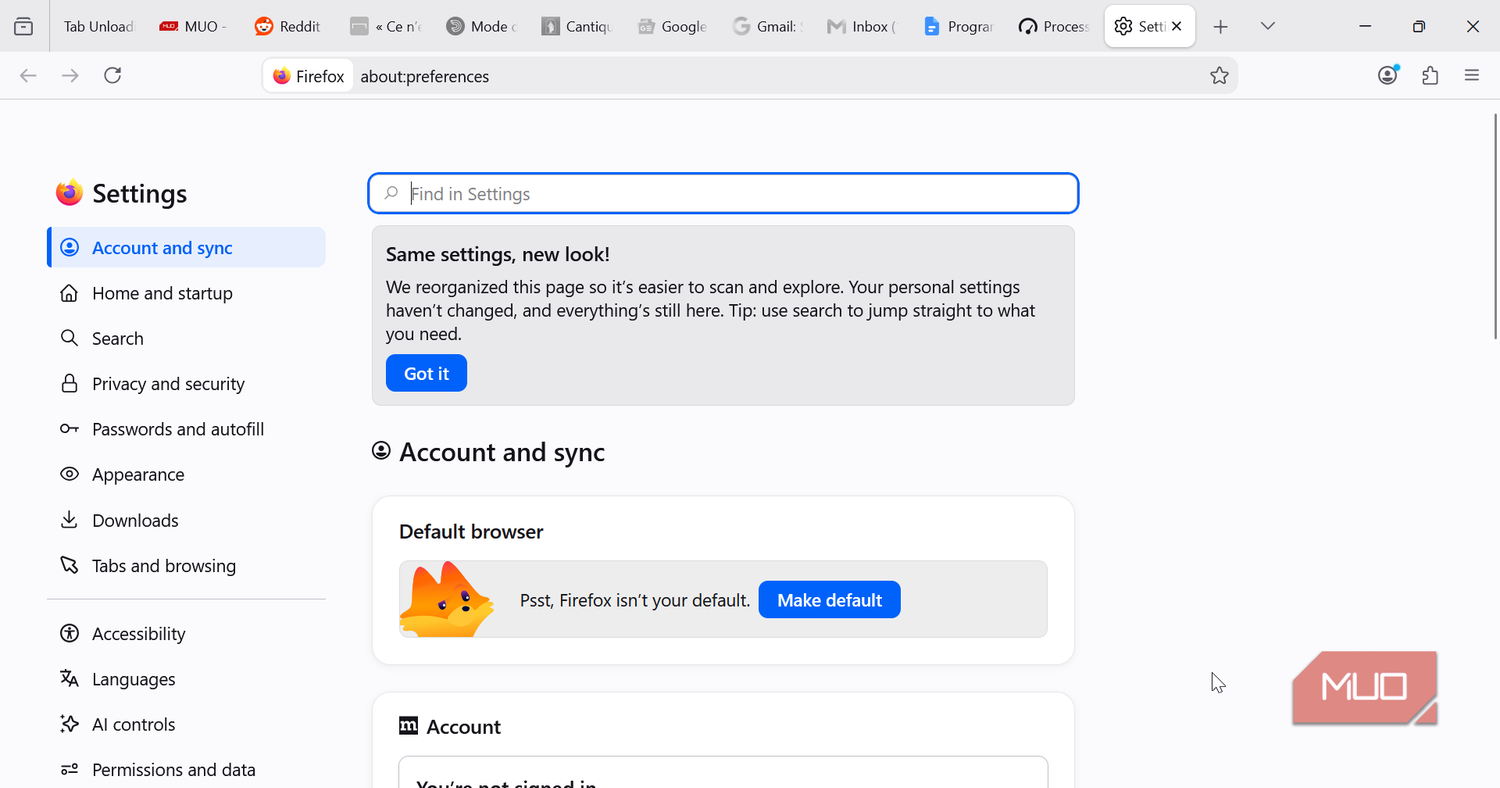This screenshot has height=788, width=1500.
Task: Click the Firefox logo beside Settings
Action: 69,193
